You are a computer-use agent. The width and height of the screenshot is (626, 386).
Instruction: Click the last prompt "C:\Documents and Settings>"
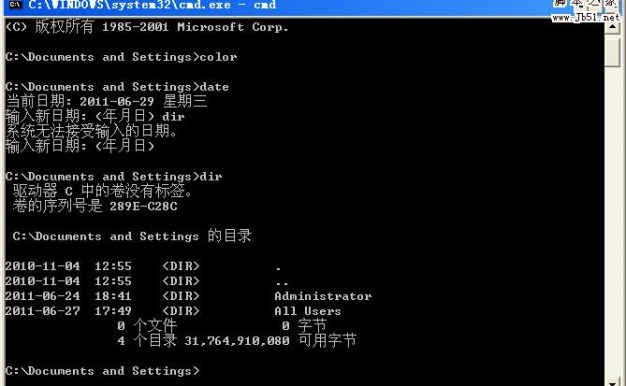103,371
